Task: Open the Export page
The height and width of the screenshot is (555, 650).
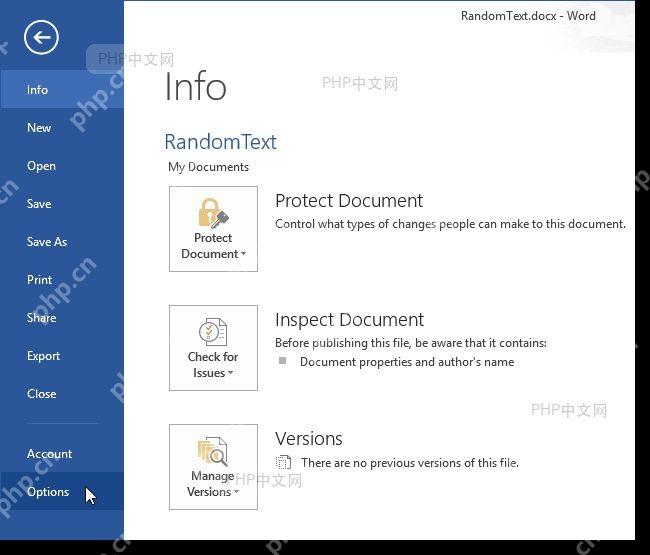Action: click(62, 356)
